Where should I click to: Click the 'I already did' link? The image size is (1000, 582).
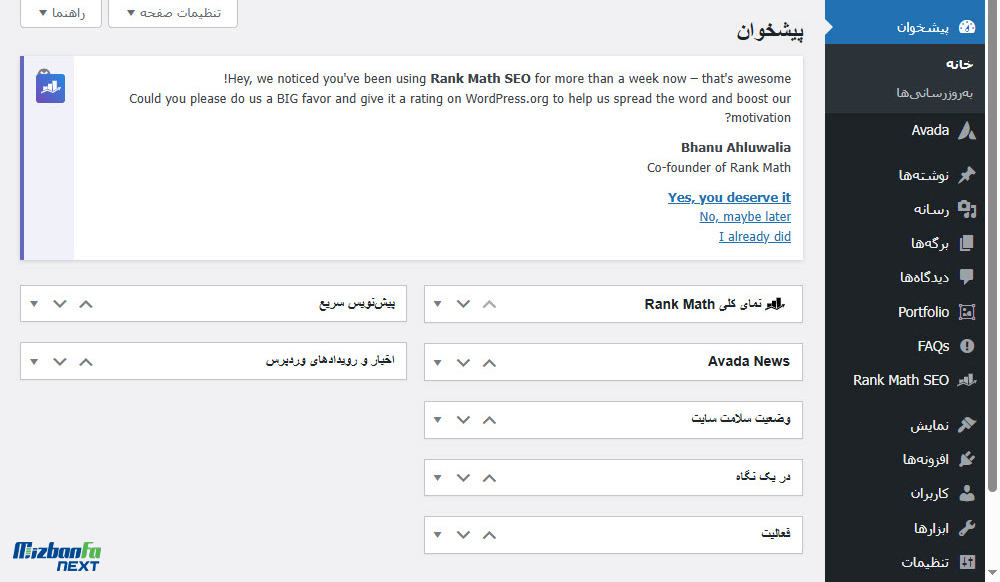[754, 236]
